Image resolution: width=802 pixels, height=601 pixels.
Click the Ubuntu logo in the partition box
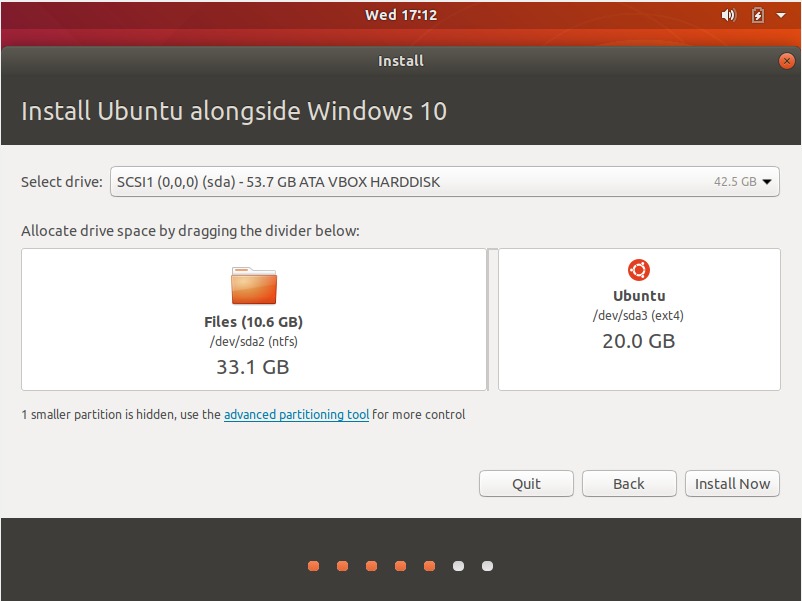coord(638,269)
